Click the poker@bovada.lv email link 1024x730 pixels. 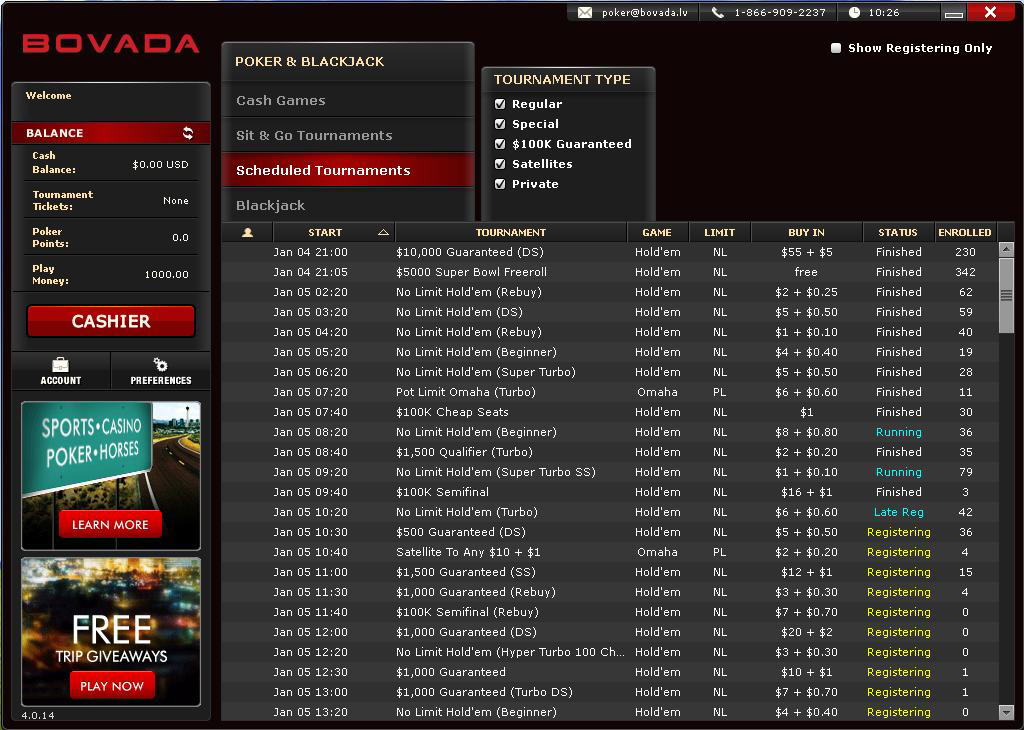[x=645, y=12]
